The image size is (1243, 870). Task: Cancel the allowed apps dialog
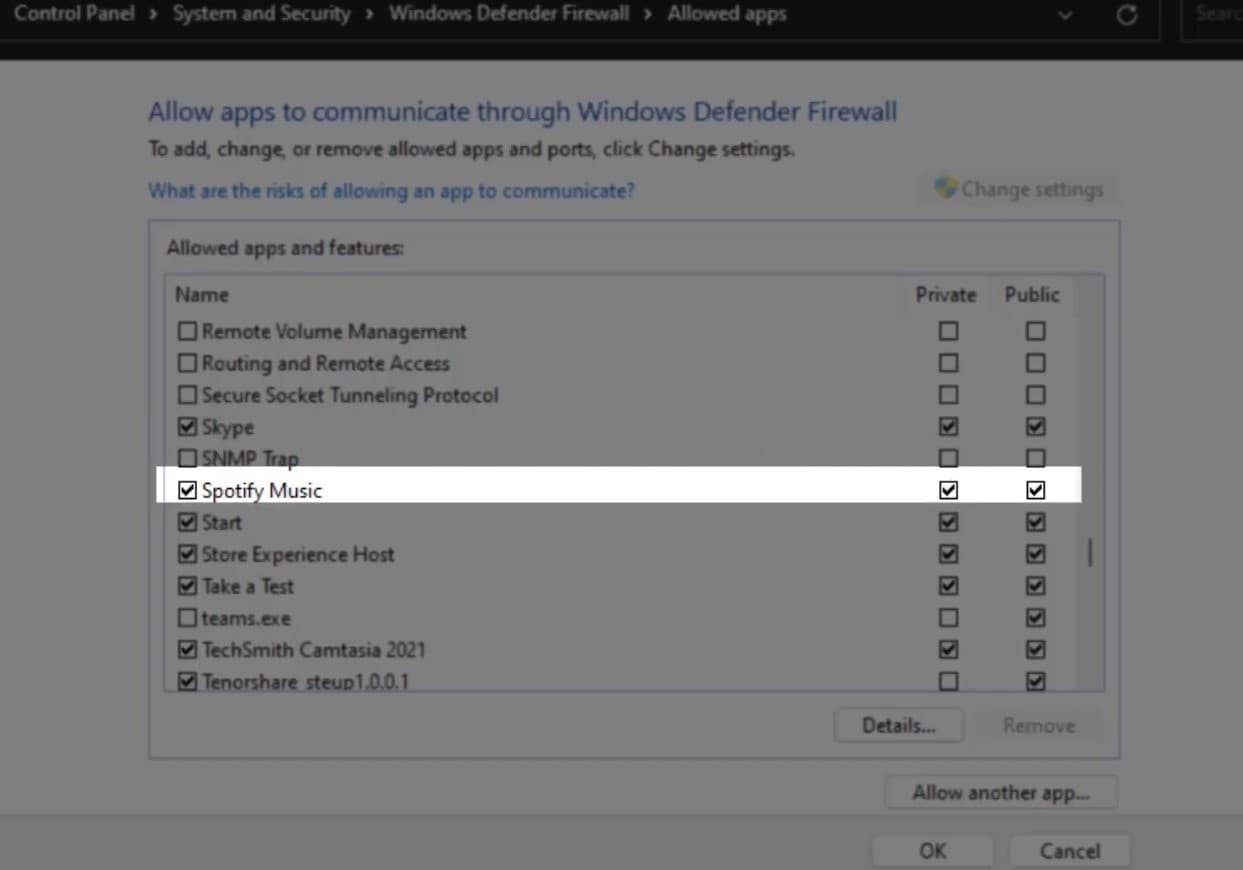tap(1069, 851)
